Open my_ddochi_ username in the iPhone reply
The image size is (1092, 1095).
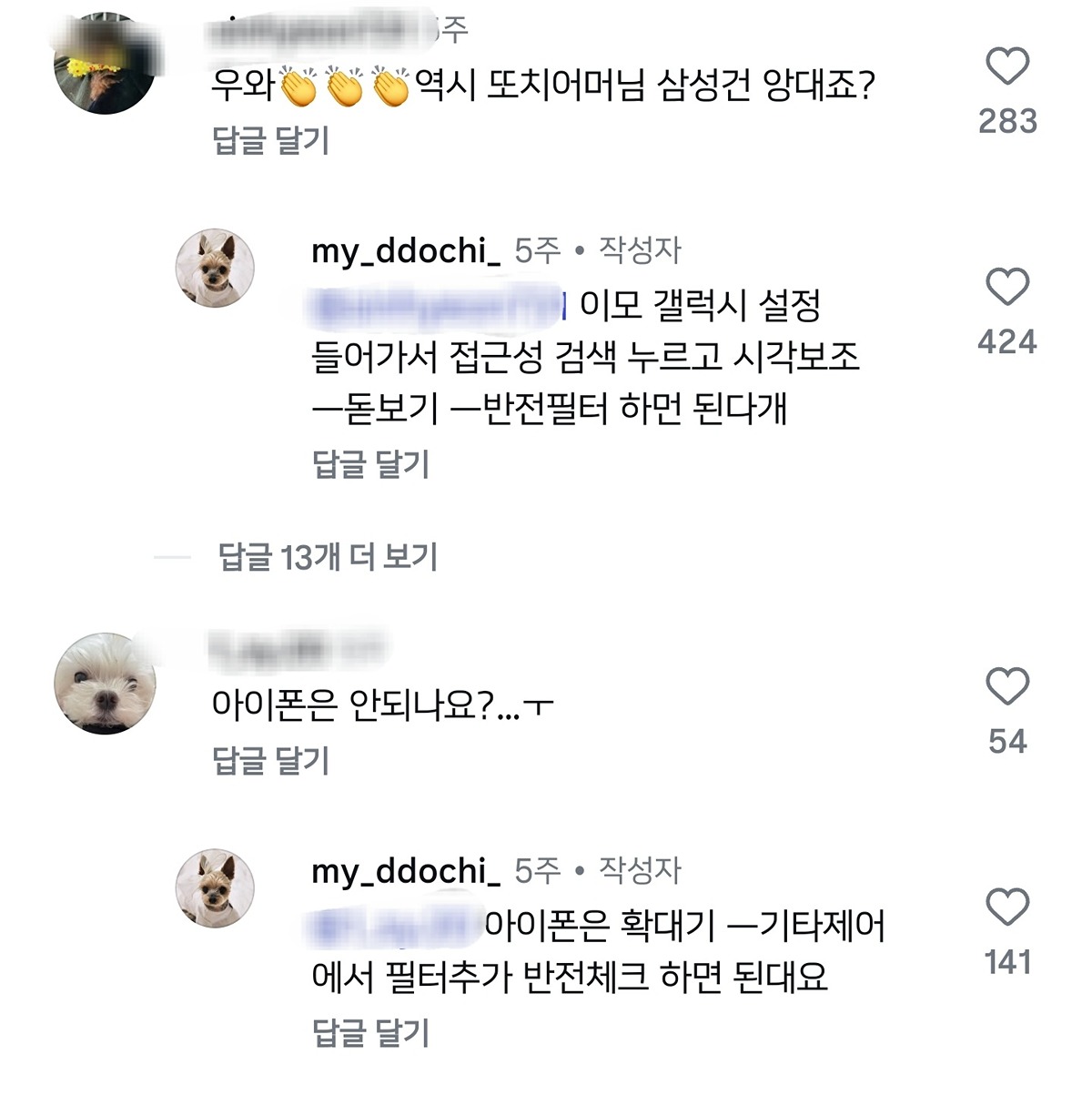406,871
